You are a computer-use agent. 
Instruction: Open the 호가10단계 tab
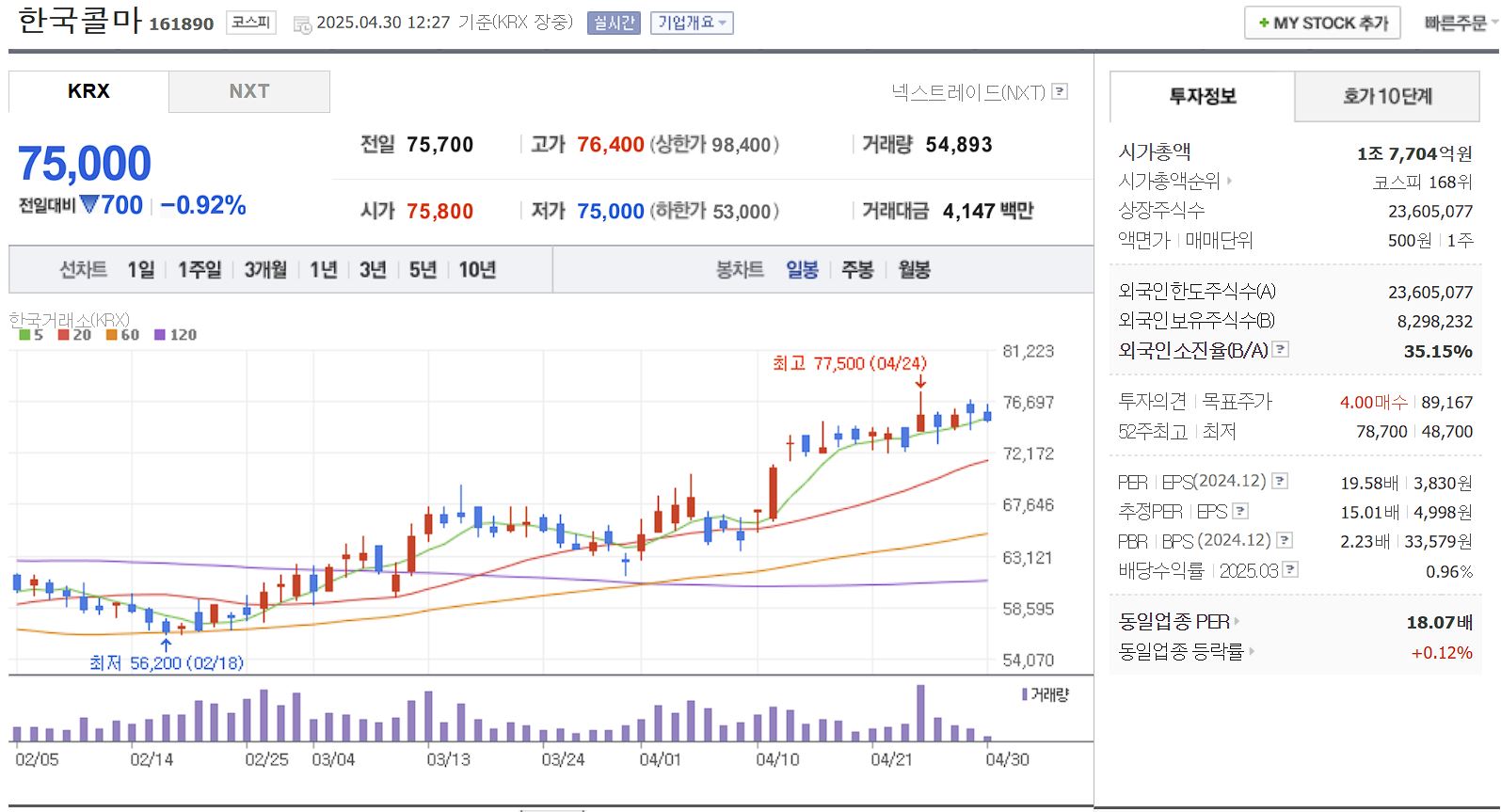(1387, 96)
